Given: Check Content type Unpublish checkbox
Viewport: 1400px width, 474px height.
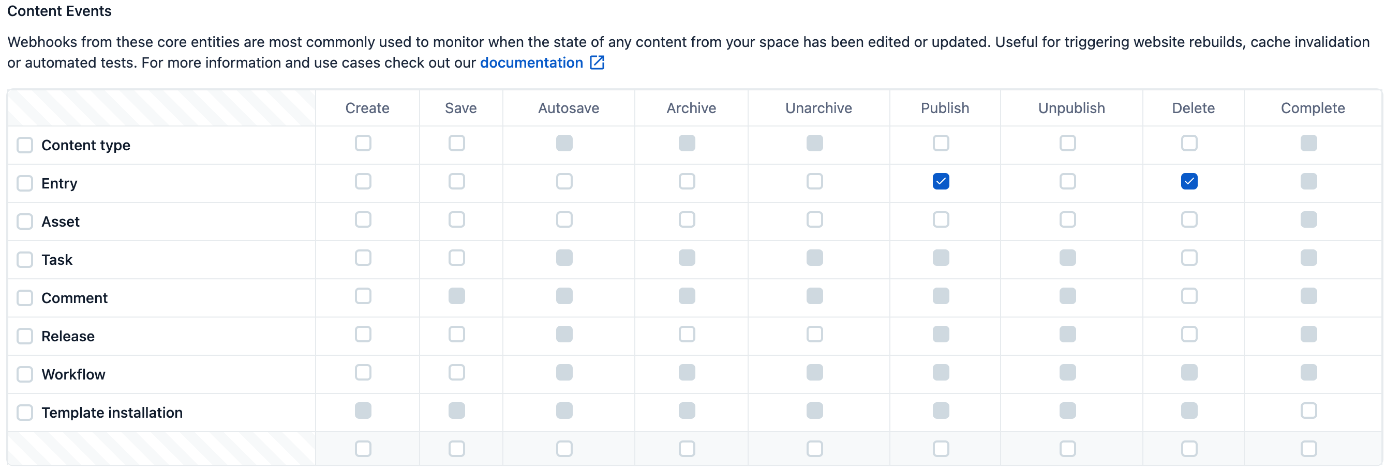Looking at the screenshot, I should (1068, 143).
